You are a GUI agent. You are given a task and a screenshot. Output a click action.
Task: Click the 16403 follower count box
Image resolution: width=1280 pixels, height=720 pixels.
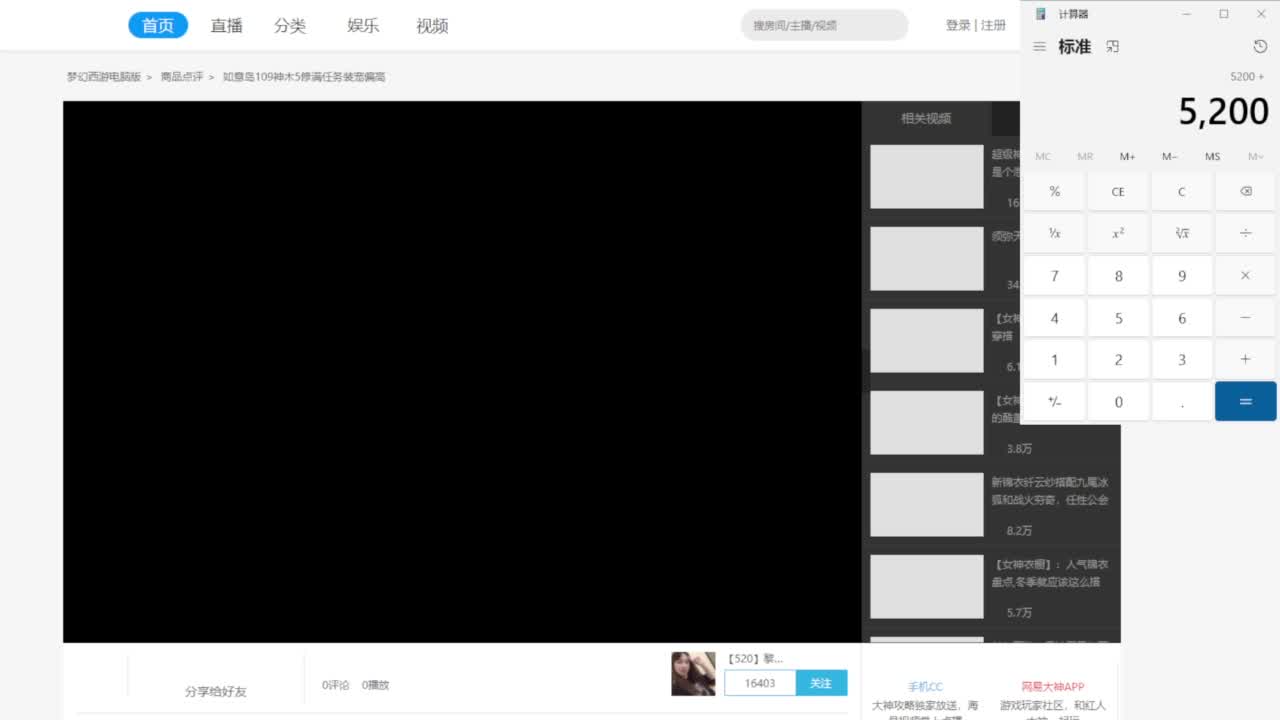(760, 683)
